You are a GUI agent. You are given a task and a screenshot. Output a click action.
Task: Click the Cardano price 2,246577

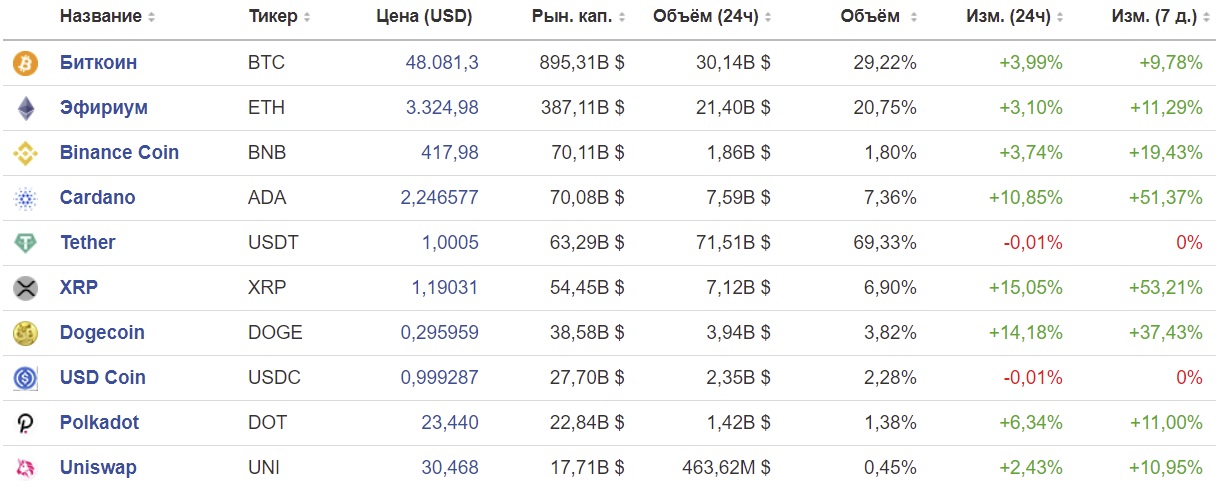(x=439, y=198)
